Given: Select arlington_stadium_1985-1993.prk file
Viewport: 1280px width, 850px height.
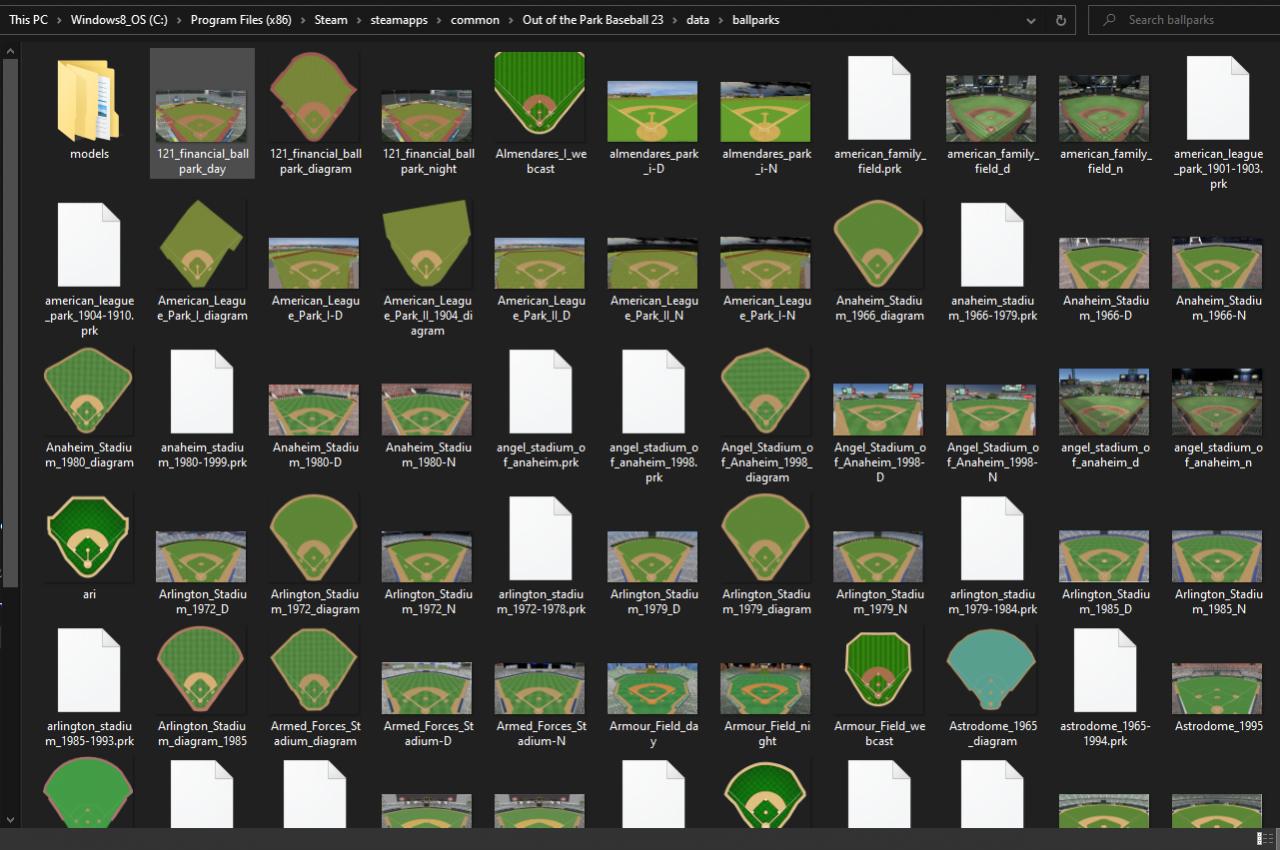Looking at the screenshot, I should pyautogui.click(x=90, y=687).
